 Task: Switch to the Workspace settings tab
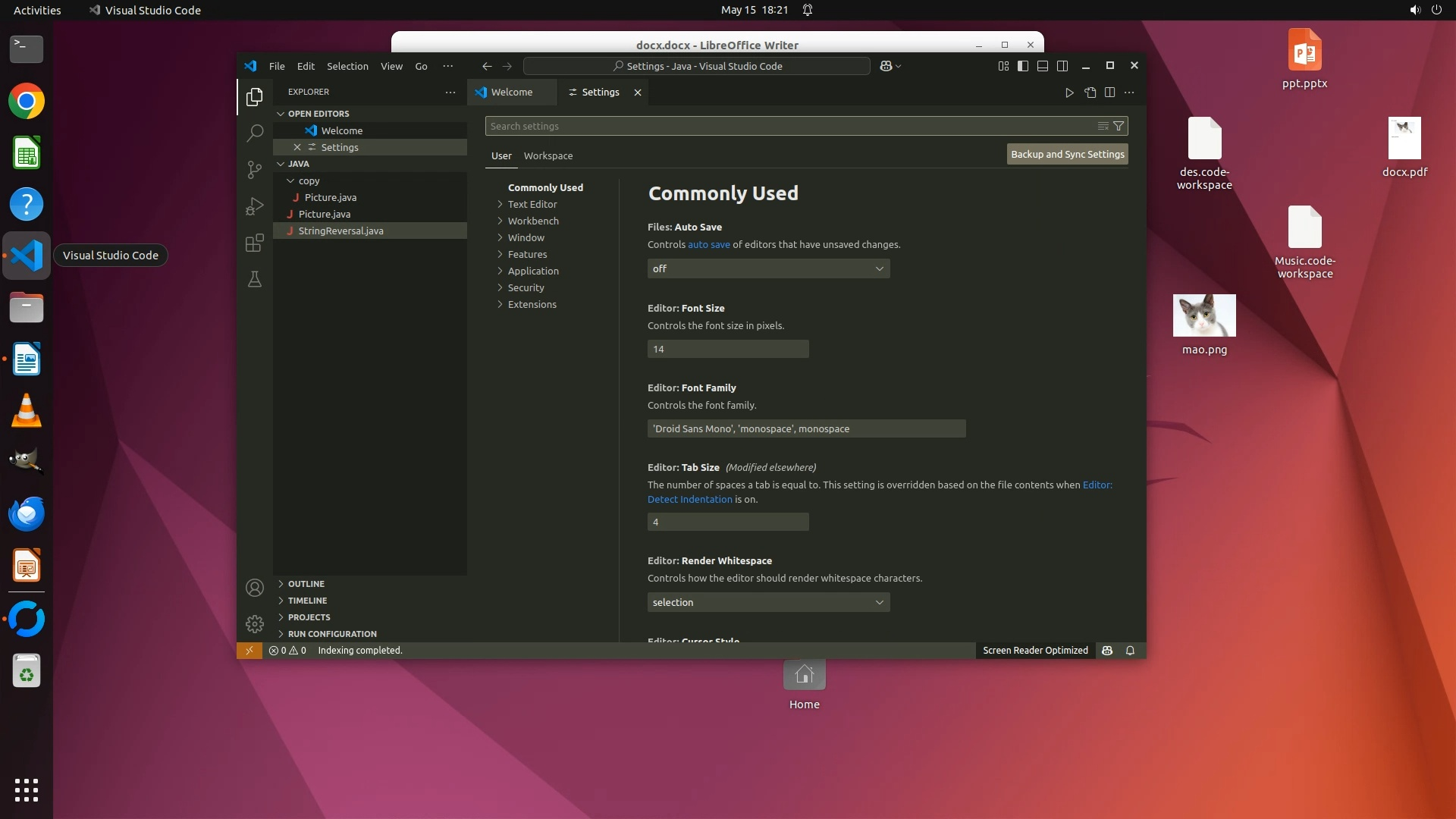tap(548, 155)
